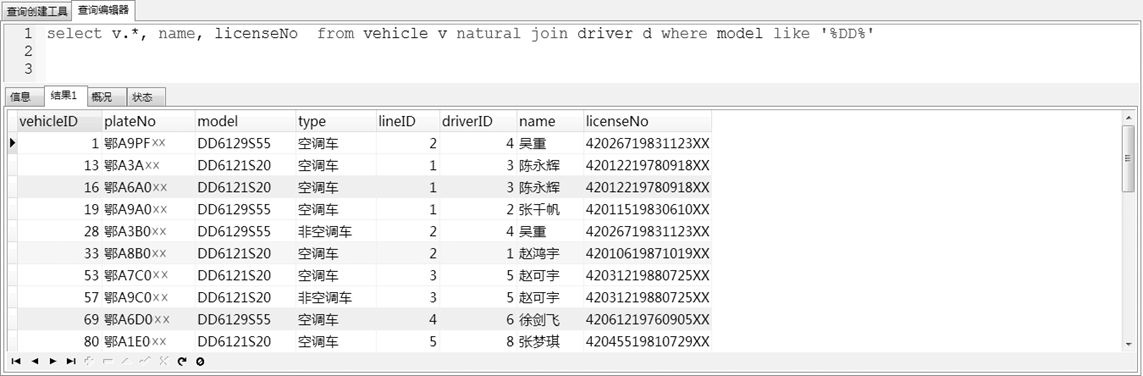This screenshot has width=1143, height=376.
Task: Click the delete record minus icon
Action: click(108, 361)
